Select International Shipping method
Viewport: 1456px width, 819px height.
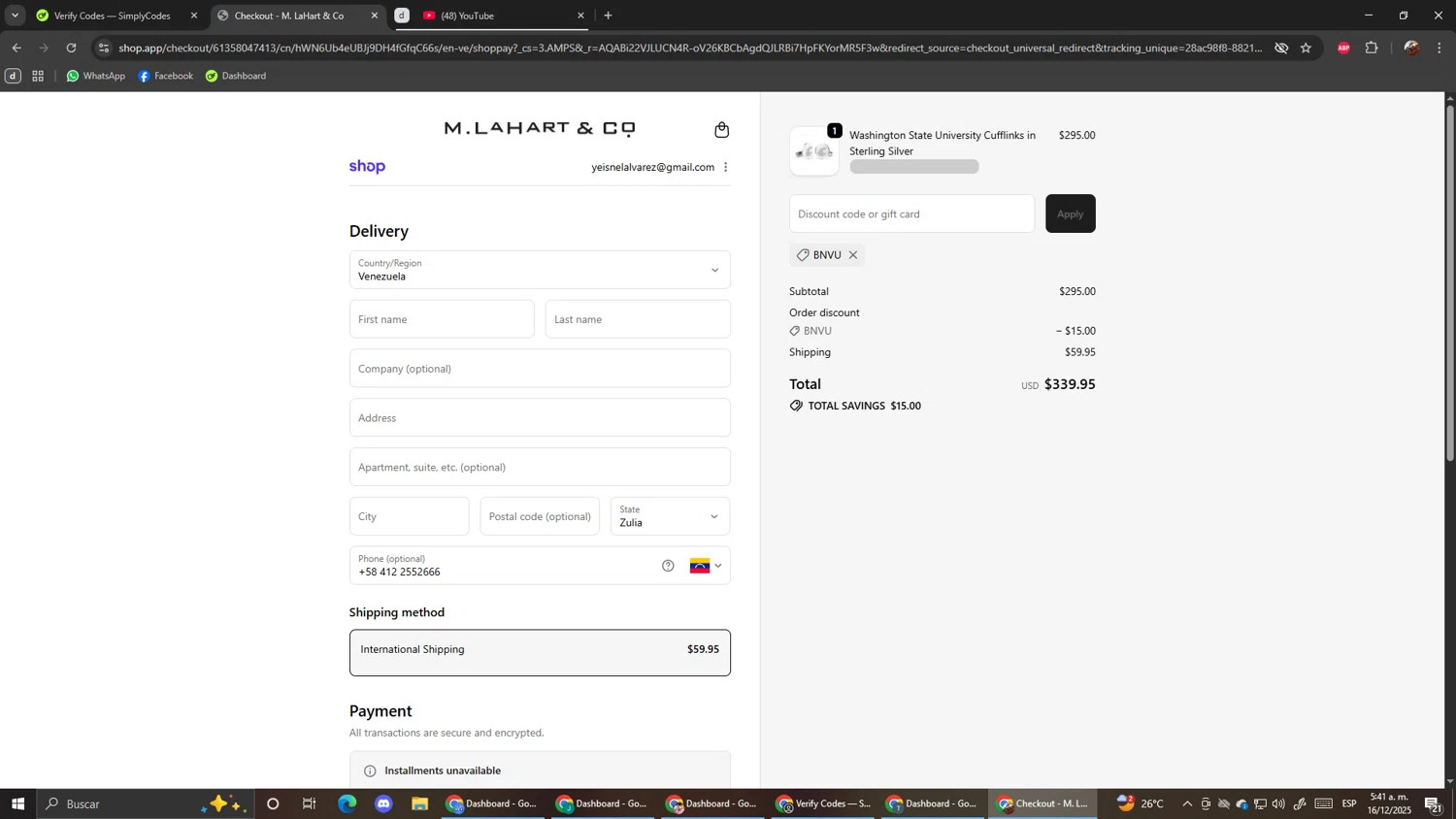[x=540, y=653]
